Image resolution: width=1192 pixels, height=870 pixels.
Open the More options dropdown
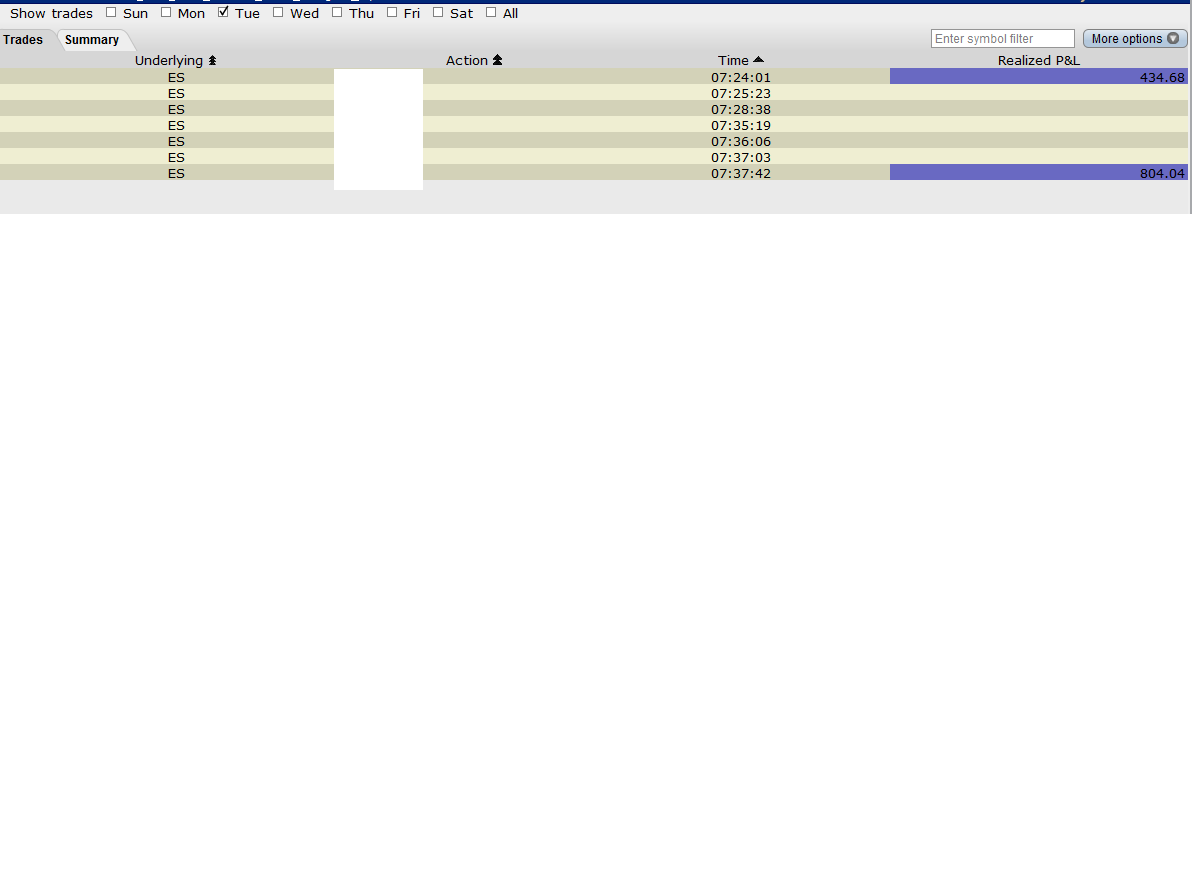point(1135,39)
